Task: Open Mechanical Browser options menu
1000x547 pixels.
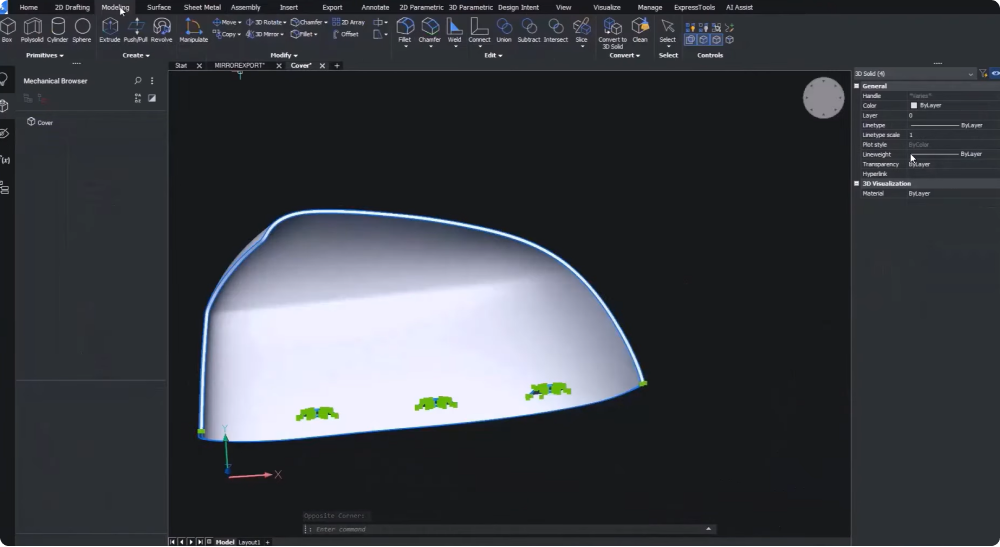Action: pos(152,81)
